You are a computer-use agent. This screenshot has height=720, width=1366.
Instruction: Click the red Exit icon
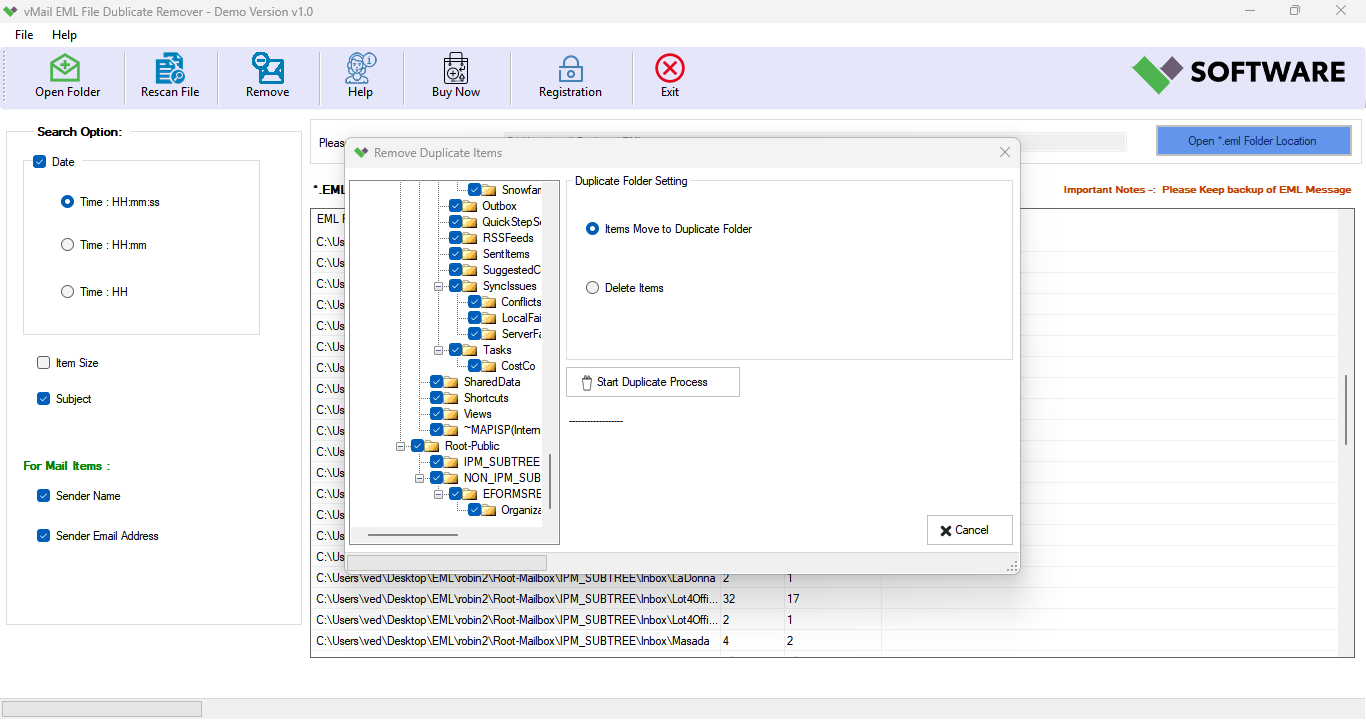point(670,68)
